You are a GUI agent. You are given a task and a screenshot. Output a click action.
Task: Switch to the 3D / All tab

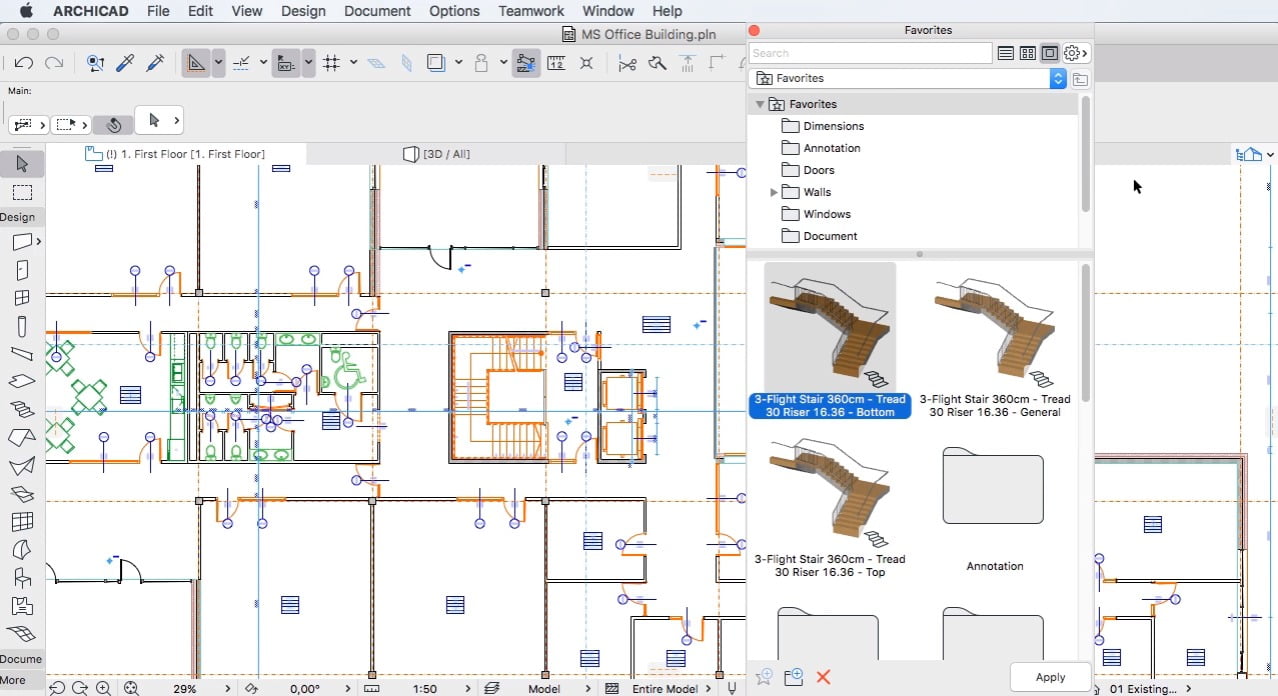click(x=437, y=154)
